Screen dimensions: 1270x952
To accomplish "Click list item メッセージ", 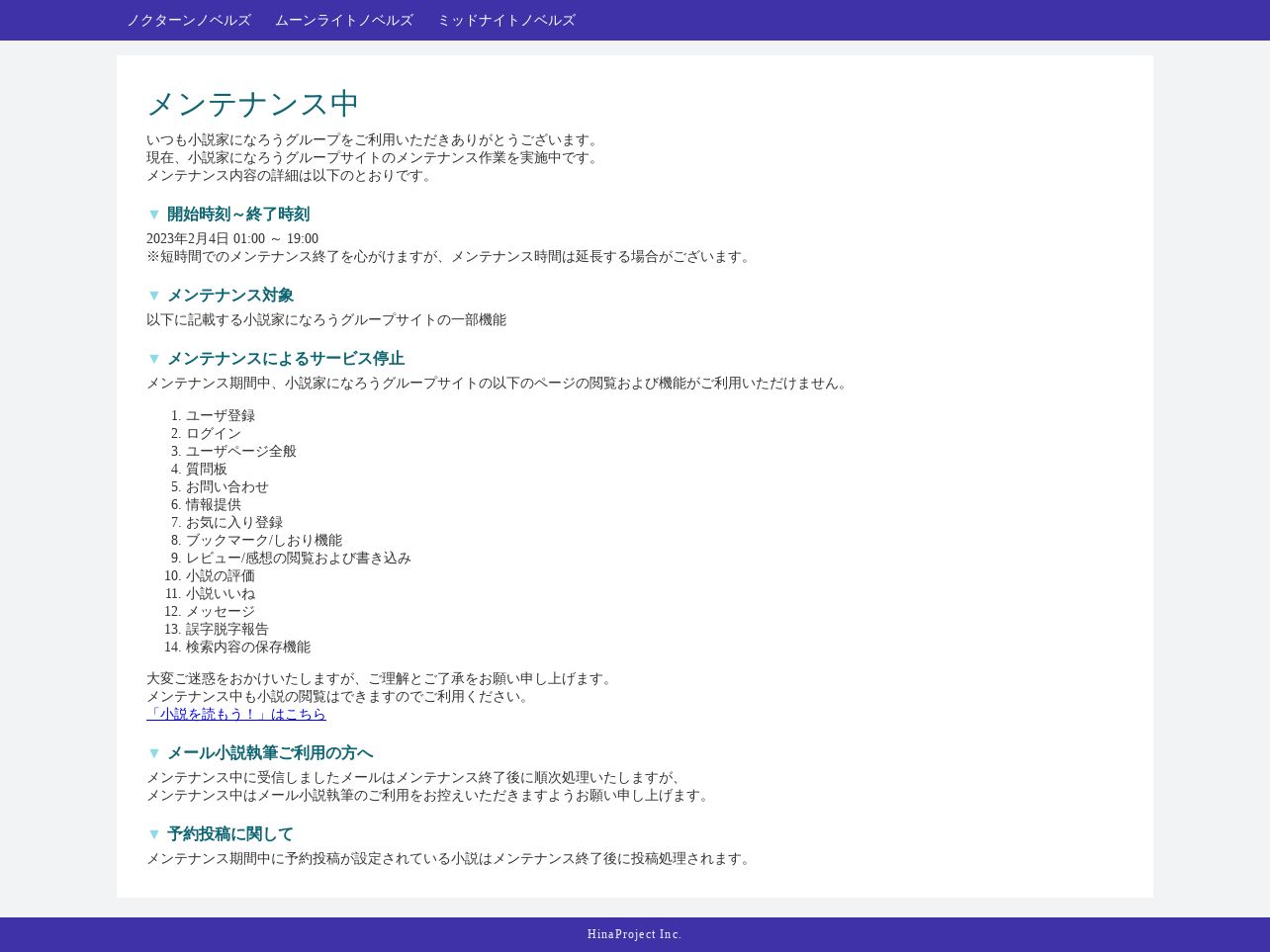I will [x=221, y=612].
